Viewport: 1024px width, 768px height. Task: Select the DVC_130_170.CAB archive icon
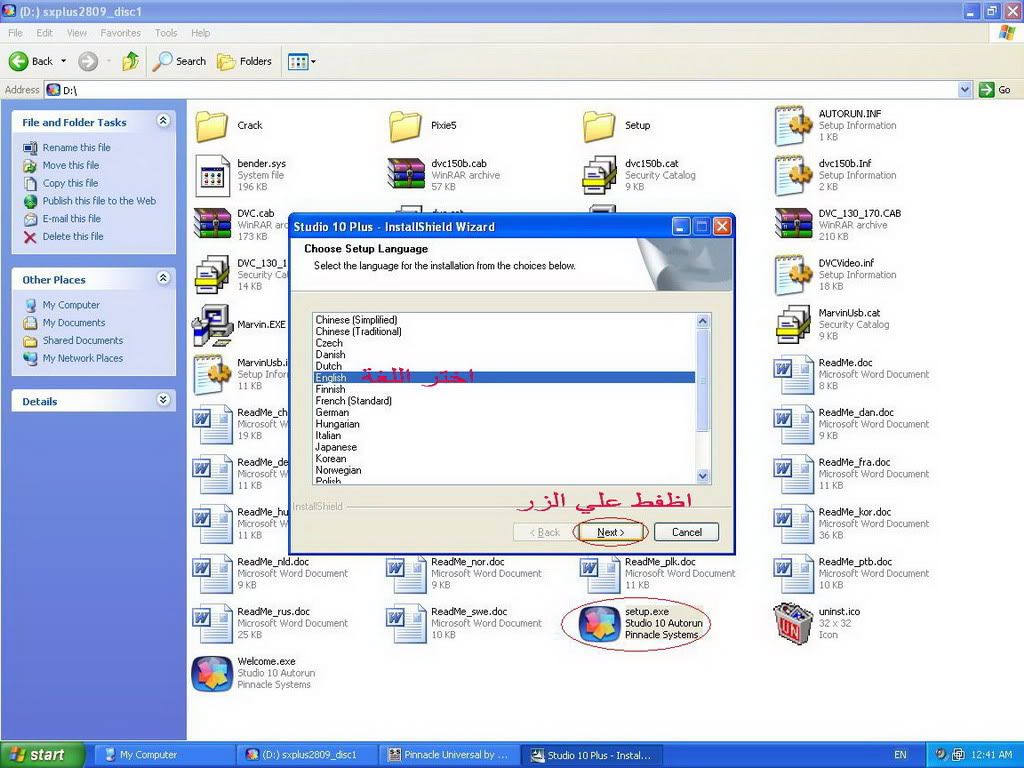[x=793, y=224]
